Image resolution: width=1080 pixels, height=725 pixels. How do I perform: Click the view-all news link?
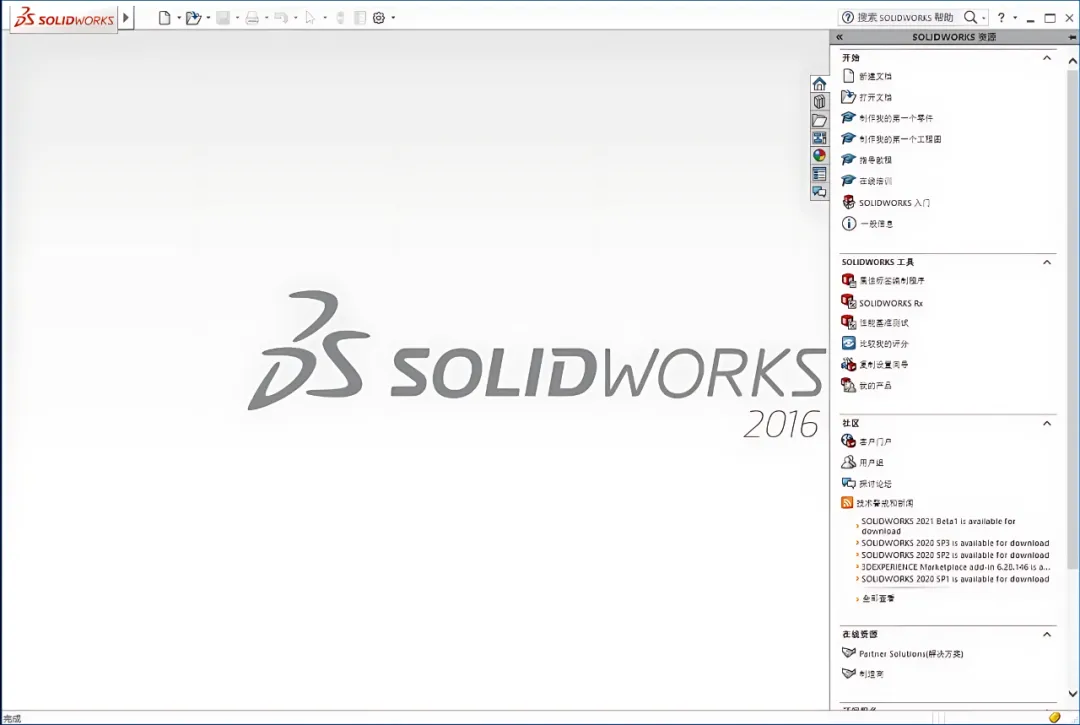tap(878, 599)
